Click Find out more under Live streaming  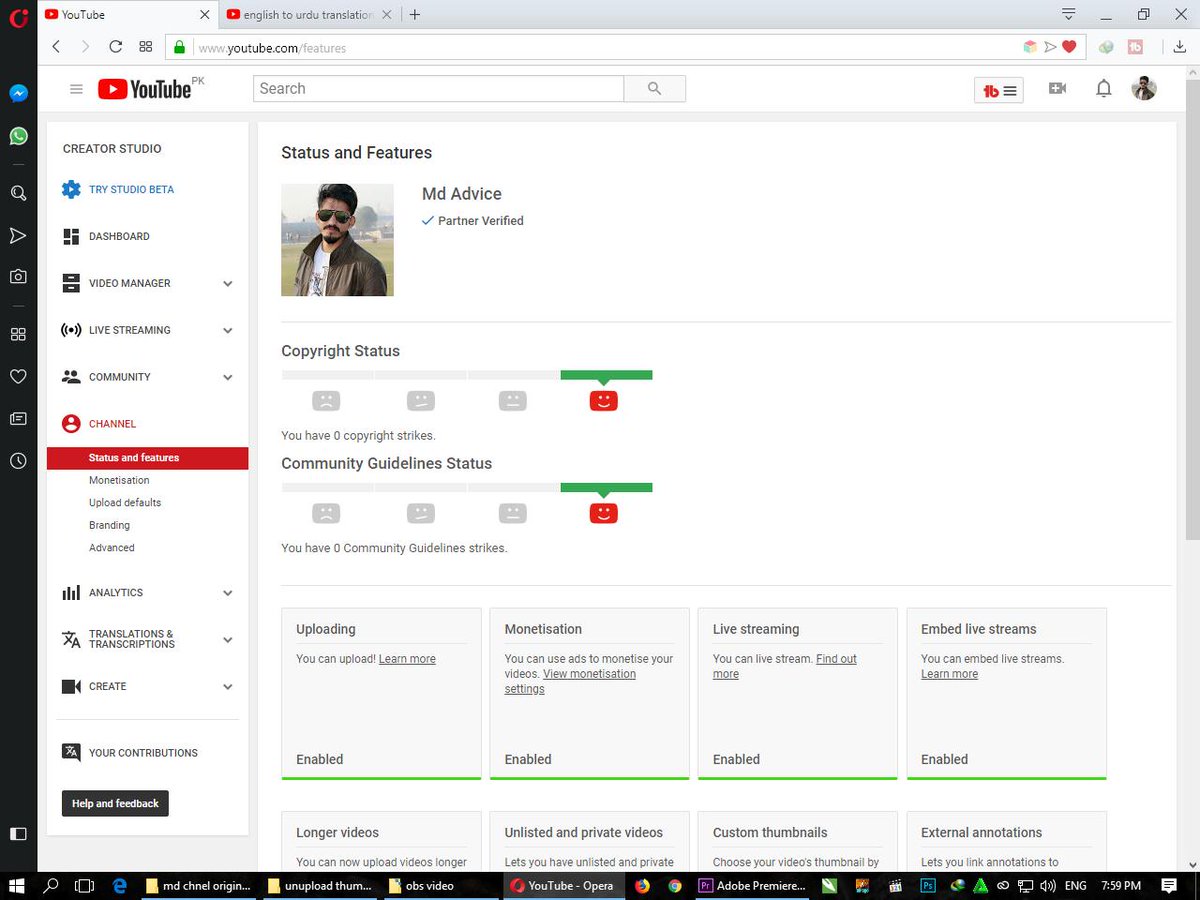(785, 666)
